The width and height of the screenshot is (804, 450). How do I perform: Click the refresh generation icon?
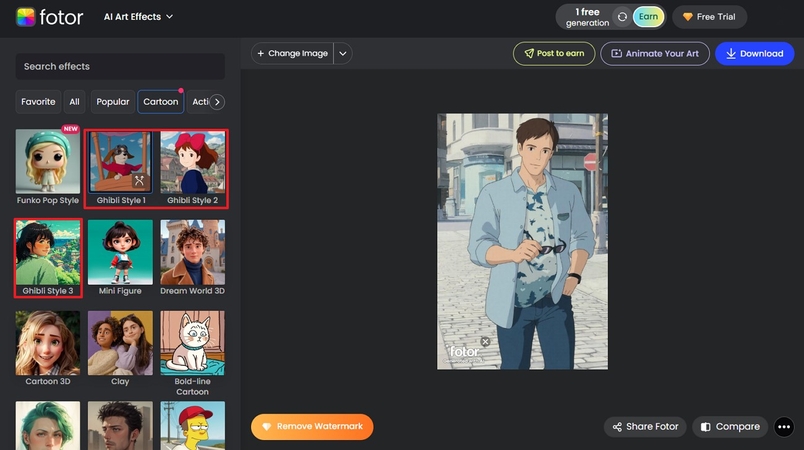tap(622, 17)
